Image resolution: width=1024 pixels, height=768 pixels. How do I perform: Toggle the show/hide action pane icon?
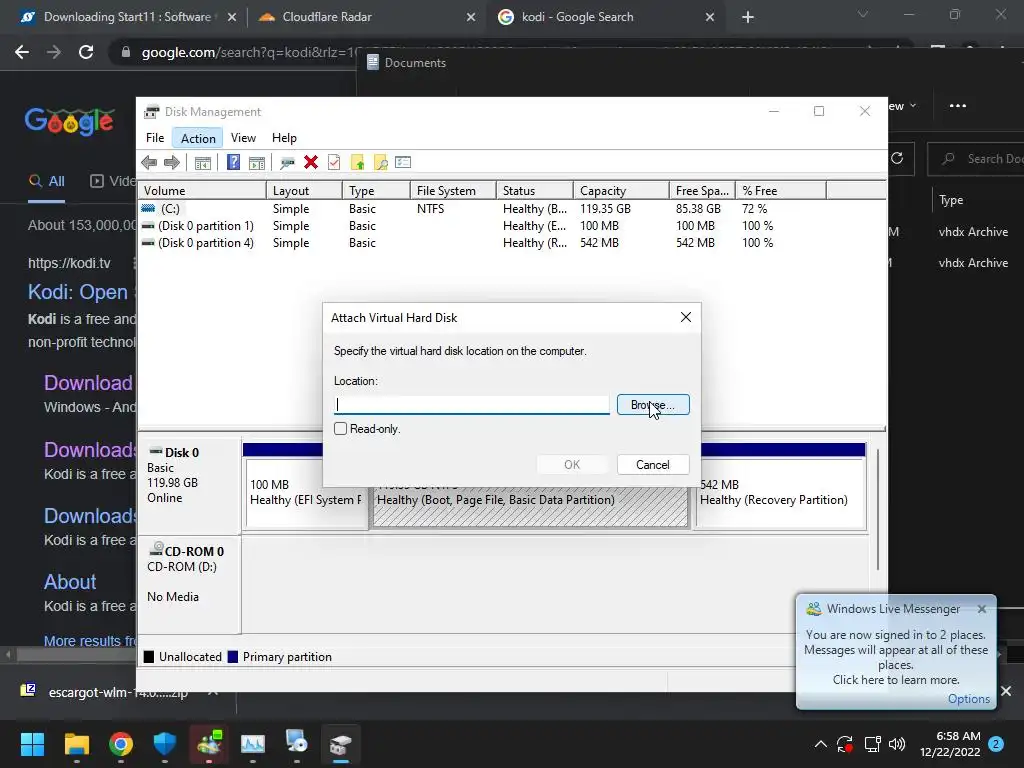tap(257, 163)
